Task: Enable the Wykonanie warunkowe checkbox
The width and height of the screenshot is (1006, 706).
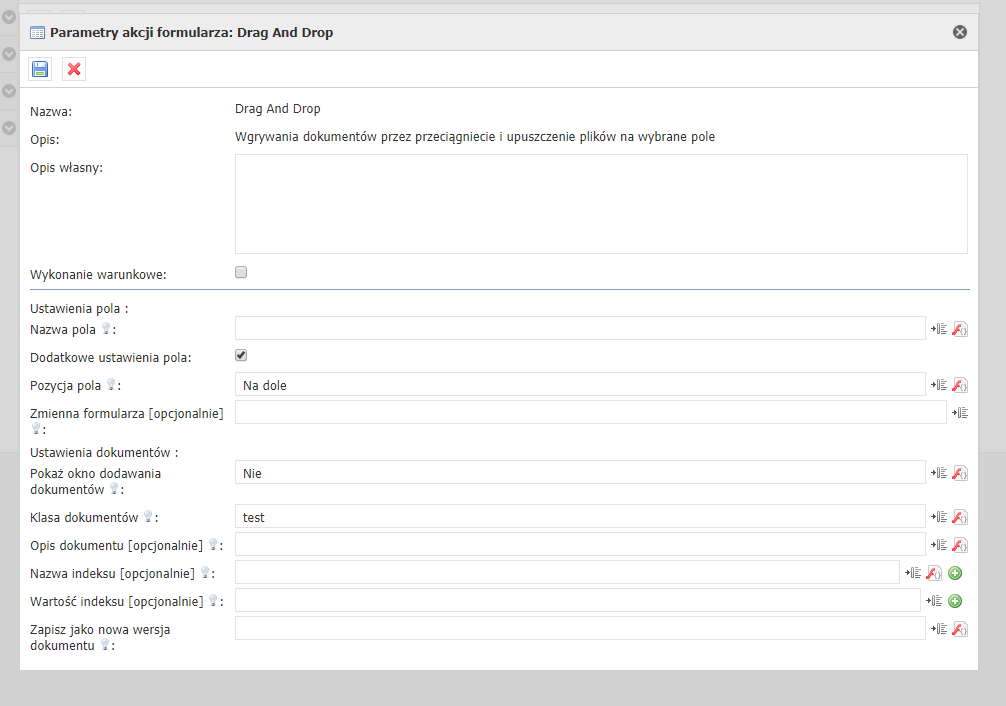Action: point(241,272)
